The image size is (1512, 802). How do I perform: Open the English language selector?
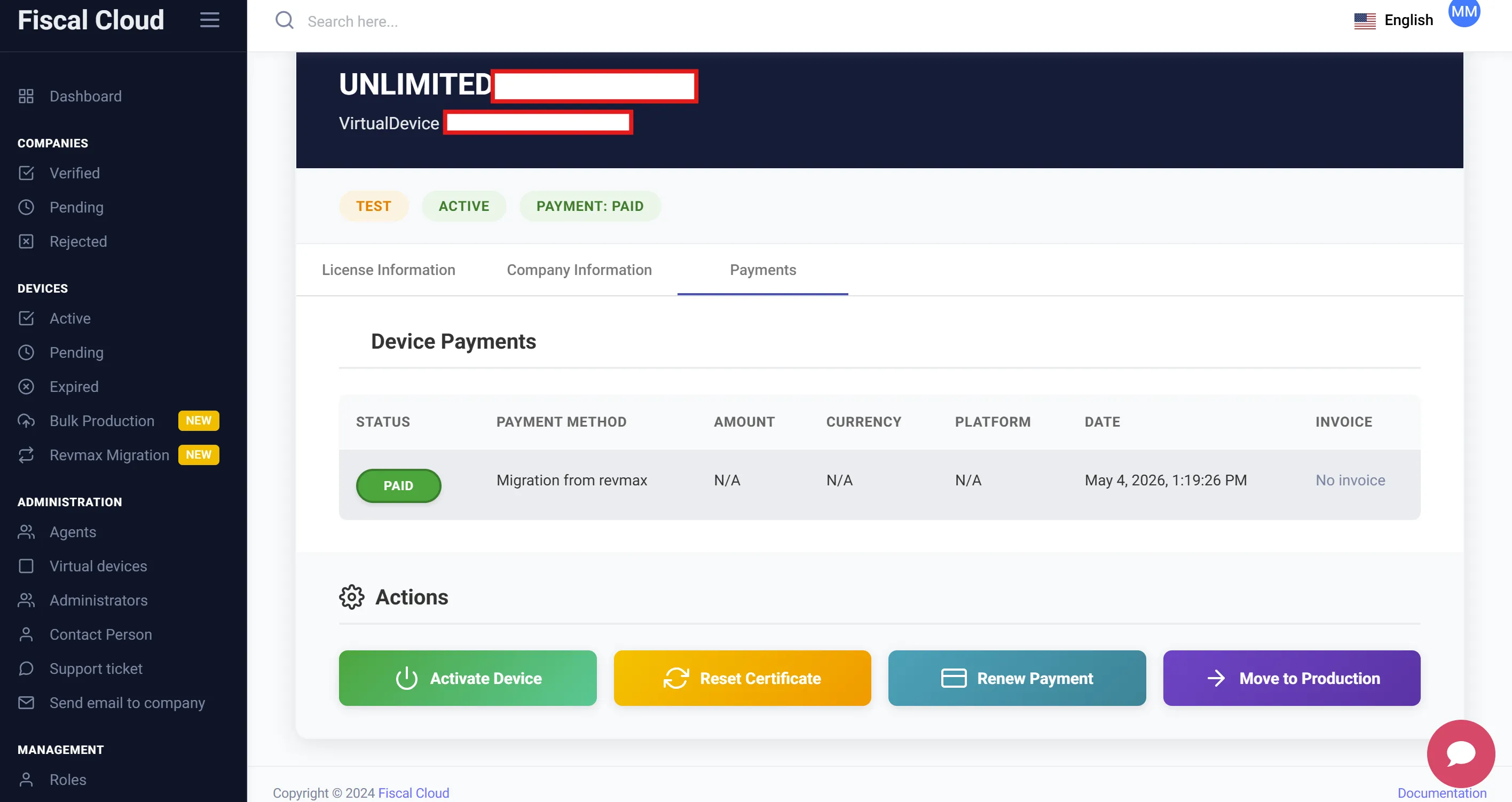pyautogui.click(x=1393, y=20)
